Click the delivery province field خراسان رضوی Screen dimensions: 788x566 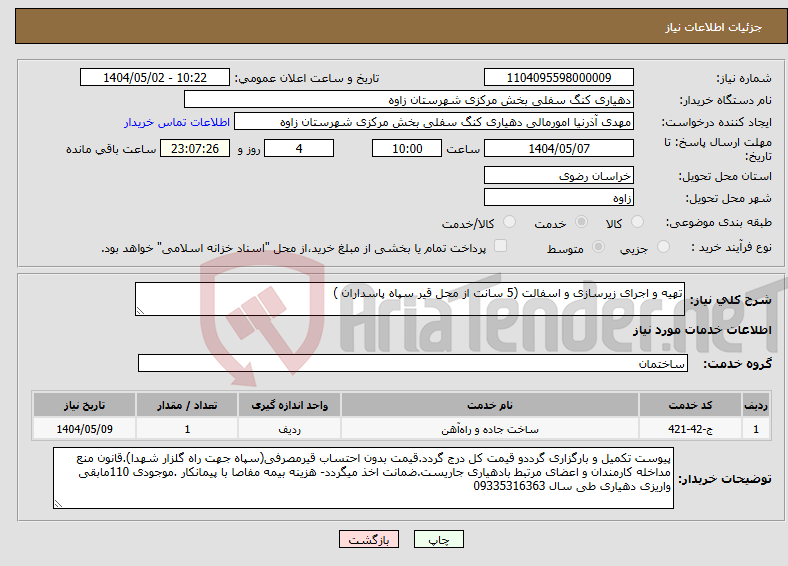coord(558,175)
